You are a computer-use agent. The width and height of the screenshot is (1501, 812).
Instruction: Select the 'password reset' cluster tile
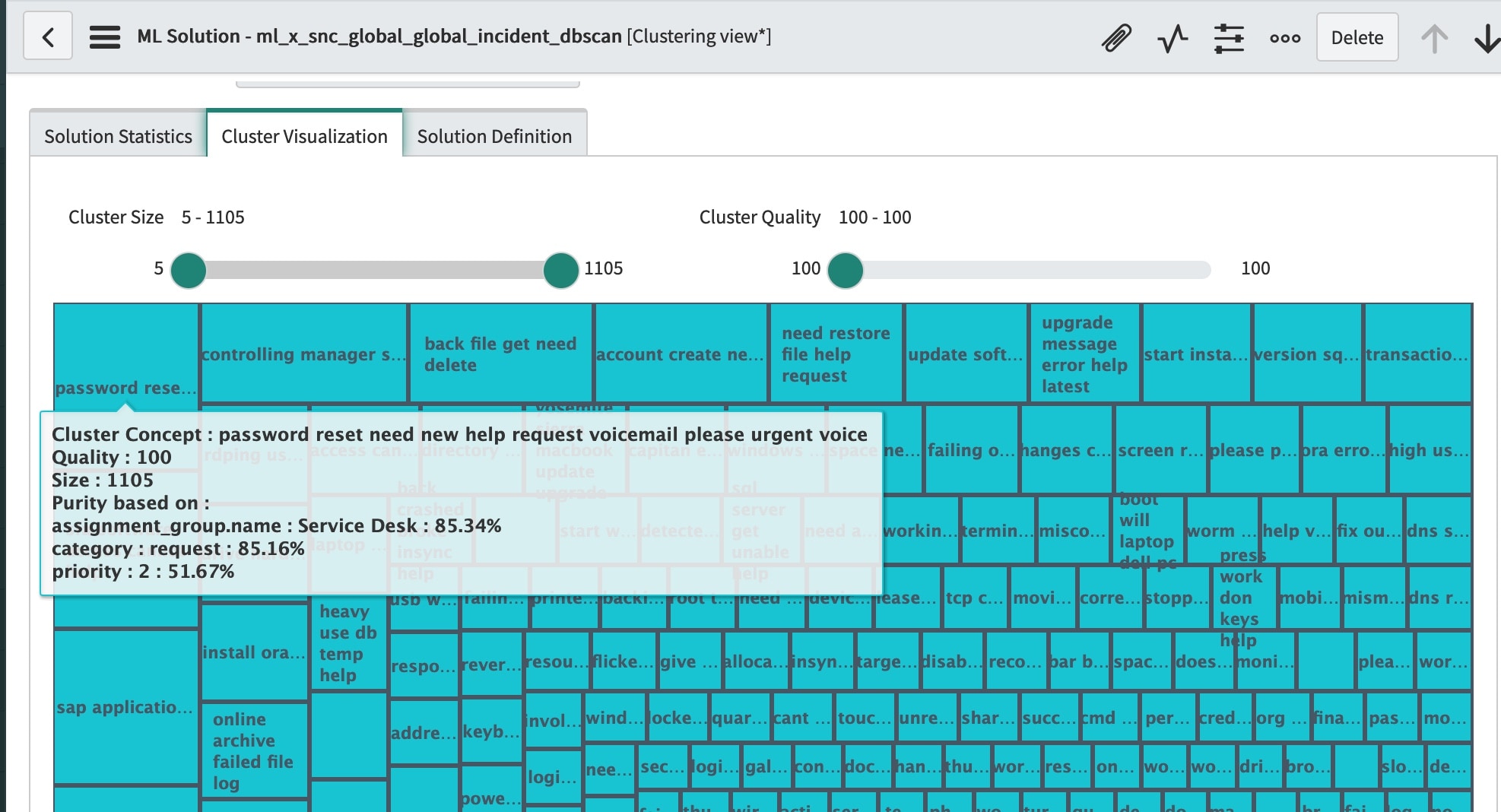click(125, 352)
